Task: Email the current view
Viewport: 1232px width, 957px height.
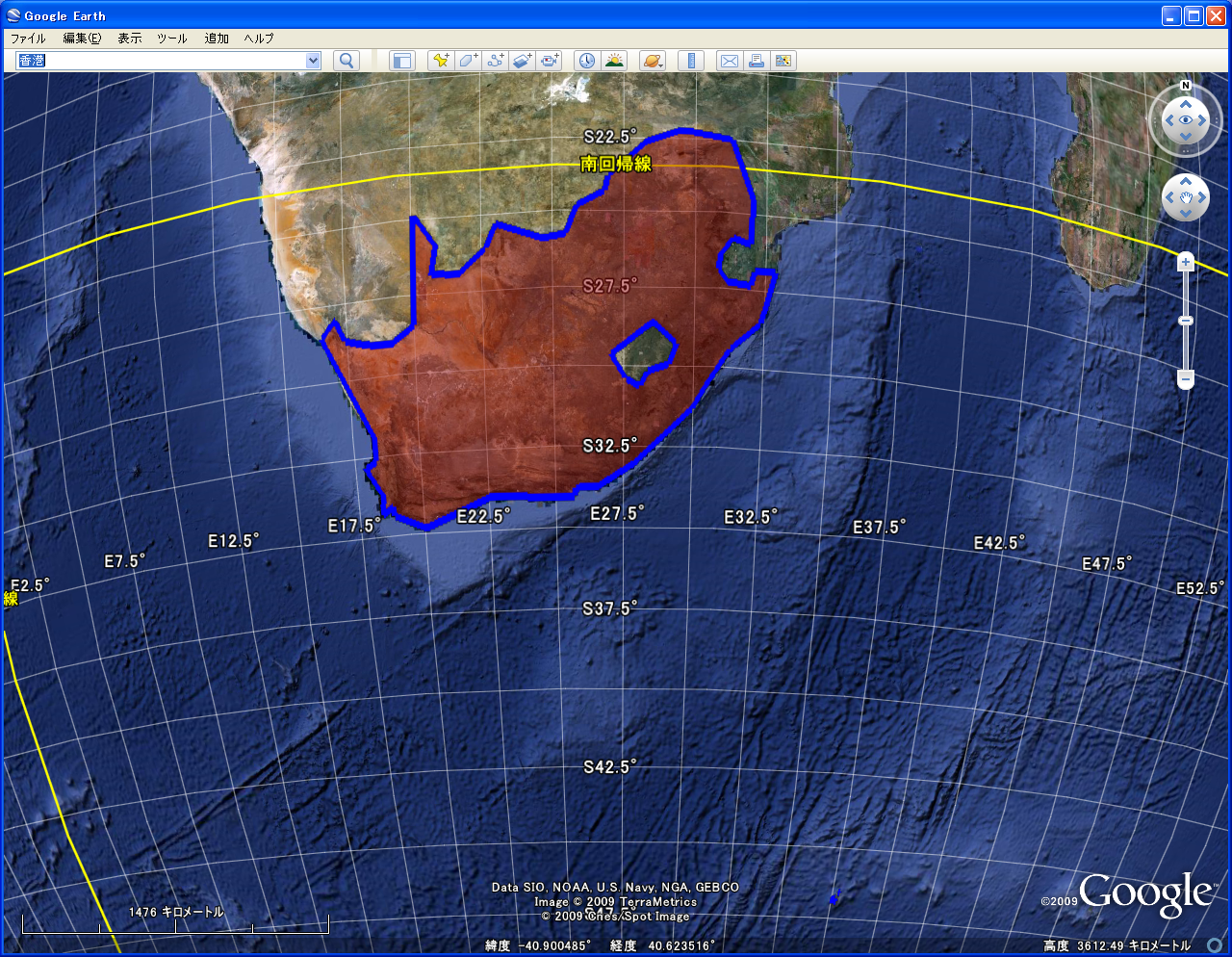Action: click(x=730, y=61)
